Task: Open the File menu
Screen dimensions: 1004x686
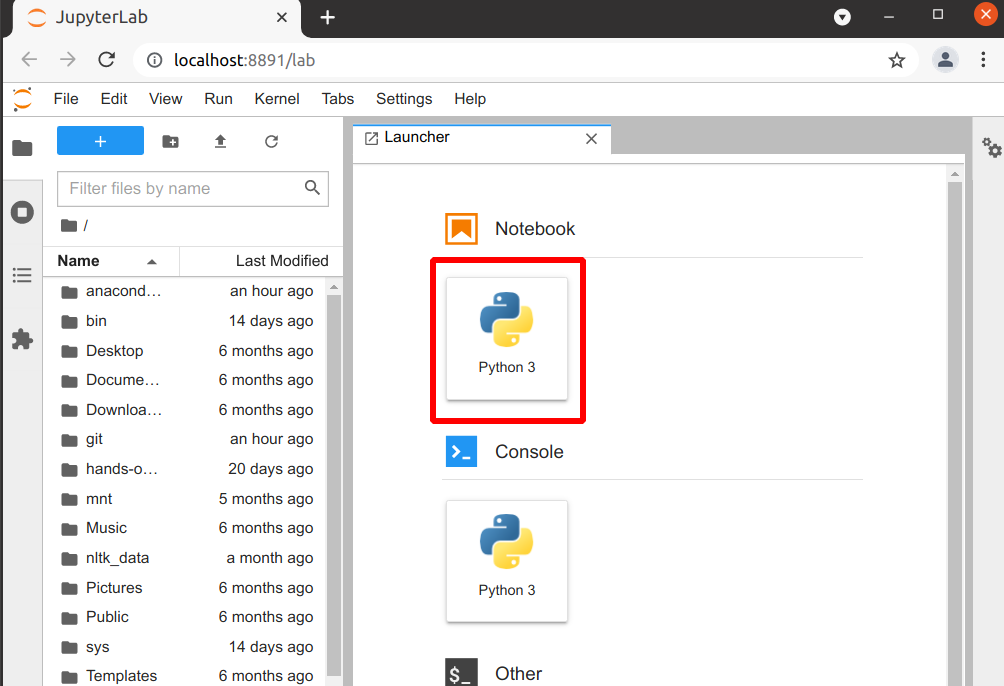Action: 66,99
